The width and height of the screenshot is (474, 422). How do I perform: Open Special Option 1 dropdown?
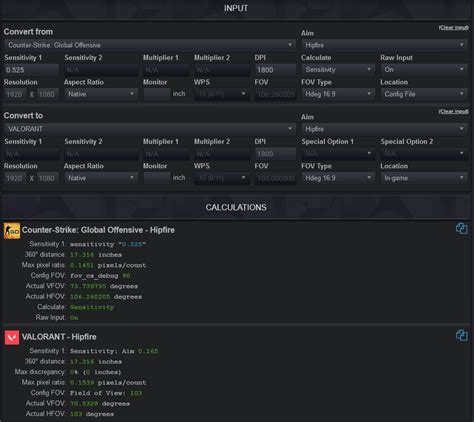pos(338,153)
